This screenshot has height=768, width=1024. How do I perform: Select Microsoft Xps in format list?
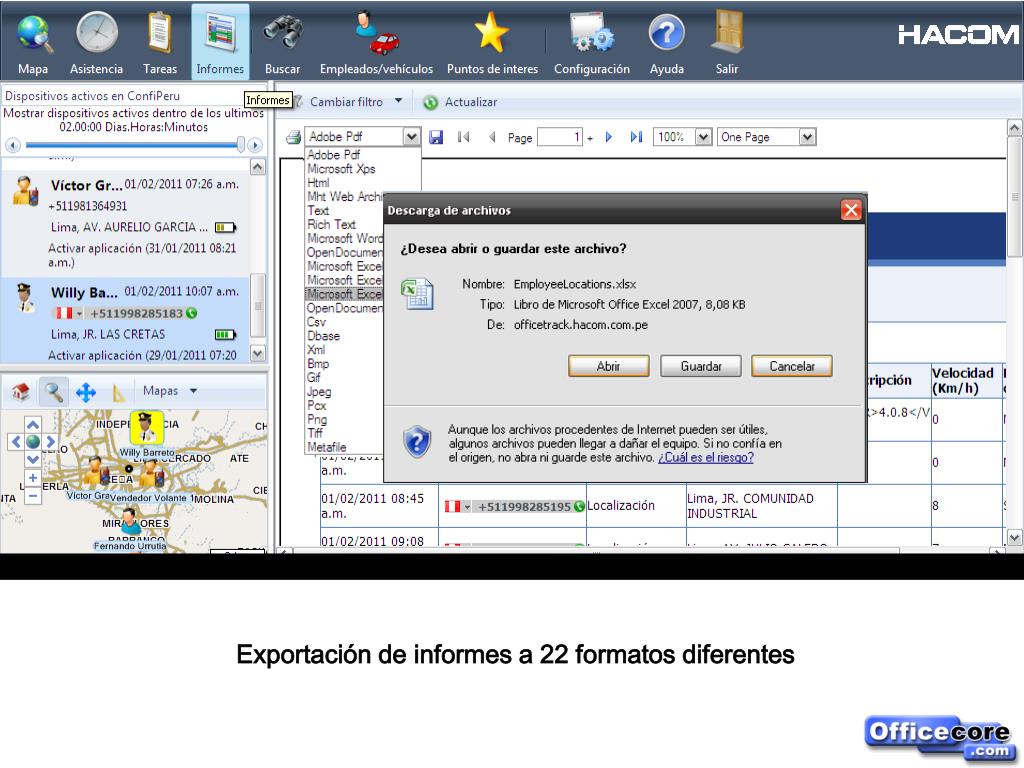point(342,168)
